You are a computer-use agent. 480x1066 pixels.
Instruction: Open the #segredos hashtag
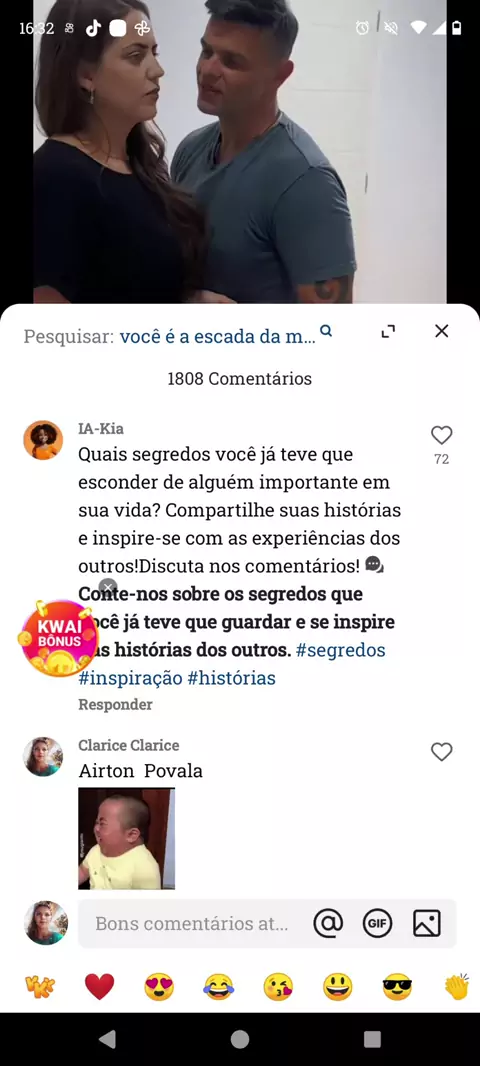pyautogui.click(x=341, y=650)
